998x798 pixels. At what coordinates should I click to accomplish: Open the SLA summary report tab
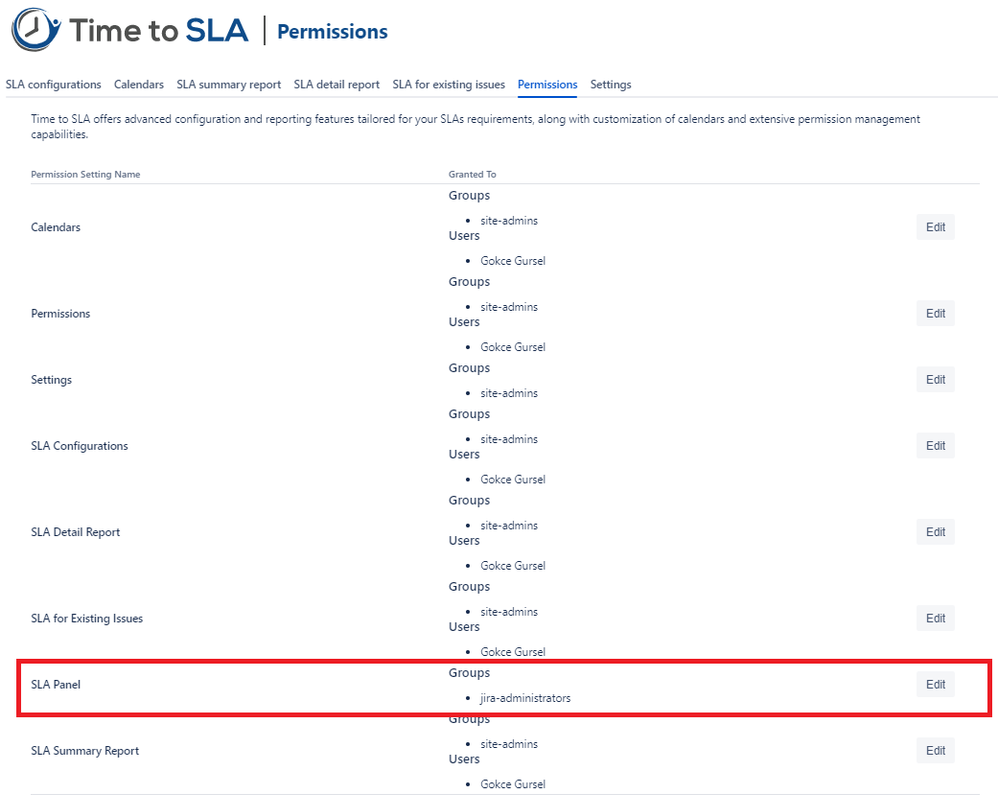point(228,84)
